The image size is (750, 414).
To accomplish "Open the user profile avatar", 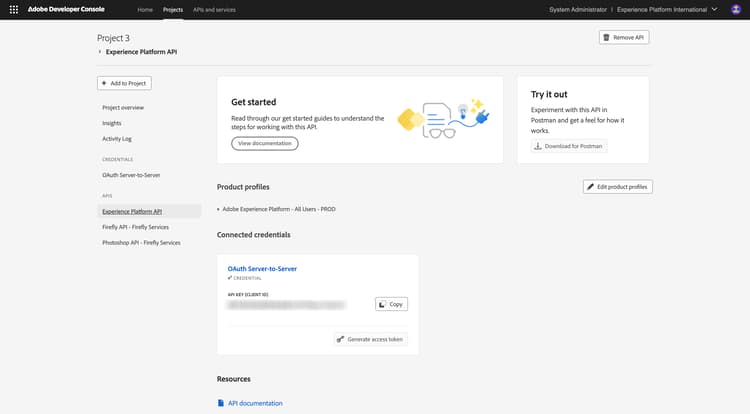I will pos(736,10).
